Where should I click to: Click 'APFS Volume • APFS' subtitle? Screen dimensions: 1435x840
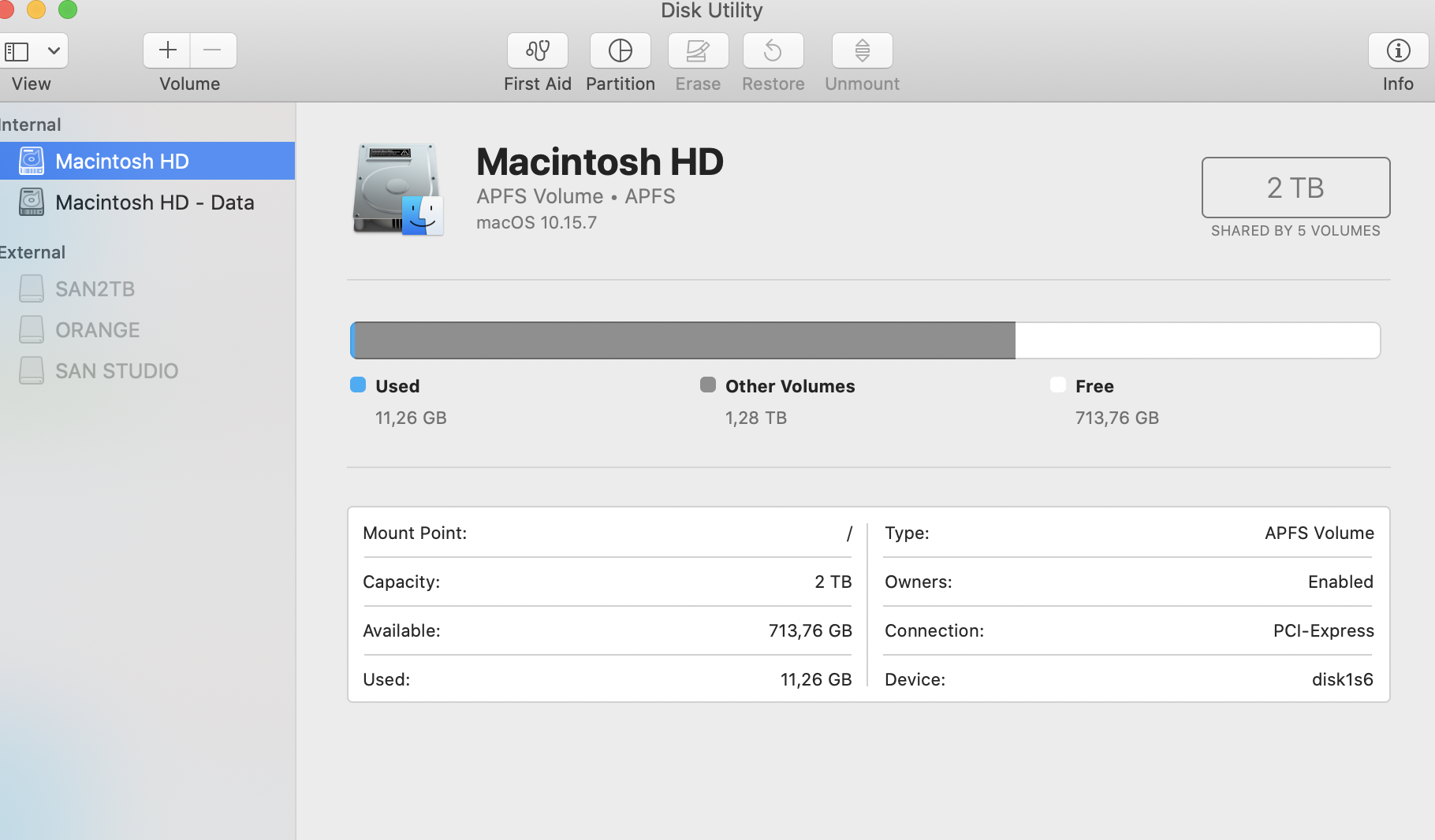coord(576,196)
